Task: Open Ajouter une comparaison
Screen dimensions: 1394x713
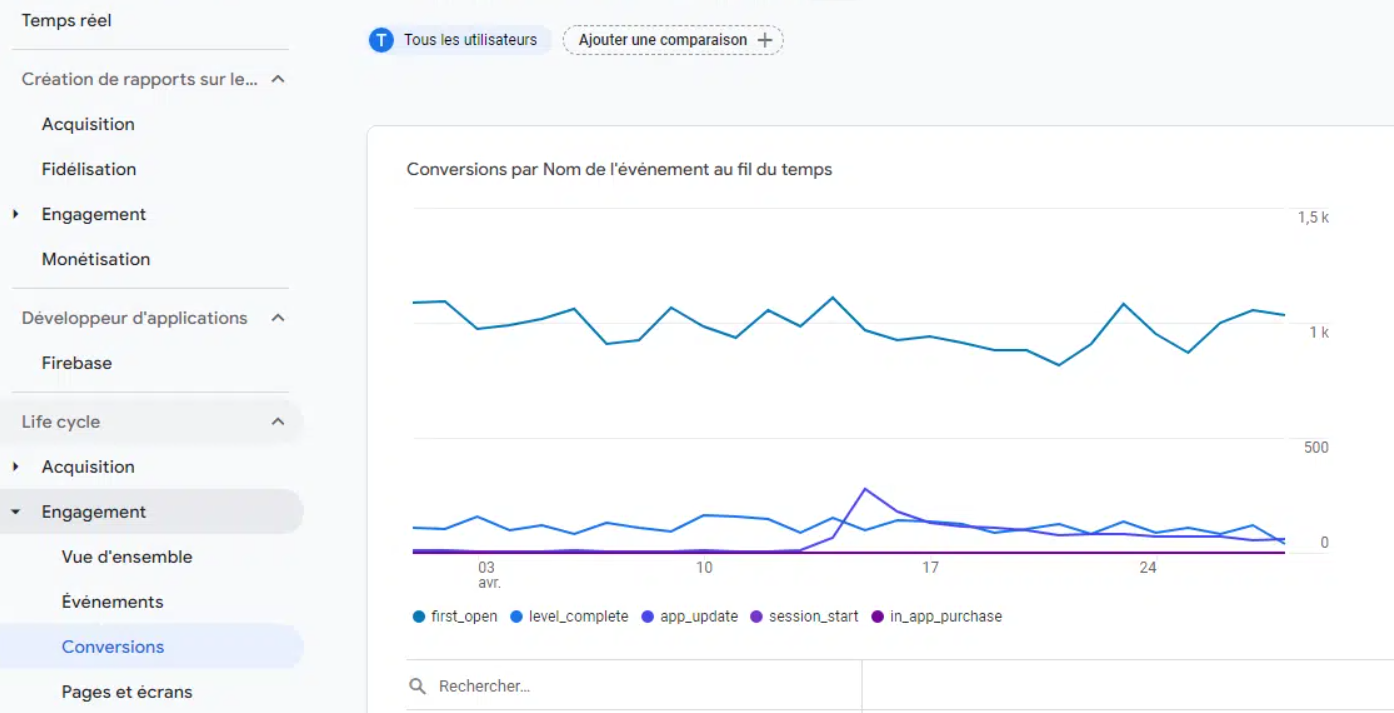Action: [x=672, y=40]
